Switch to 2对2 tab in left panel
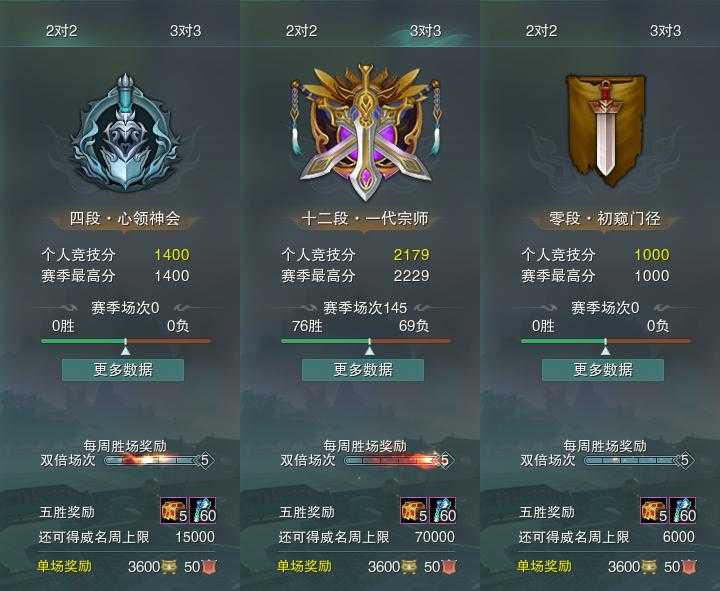 click(x=62, y=31)
